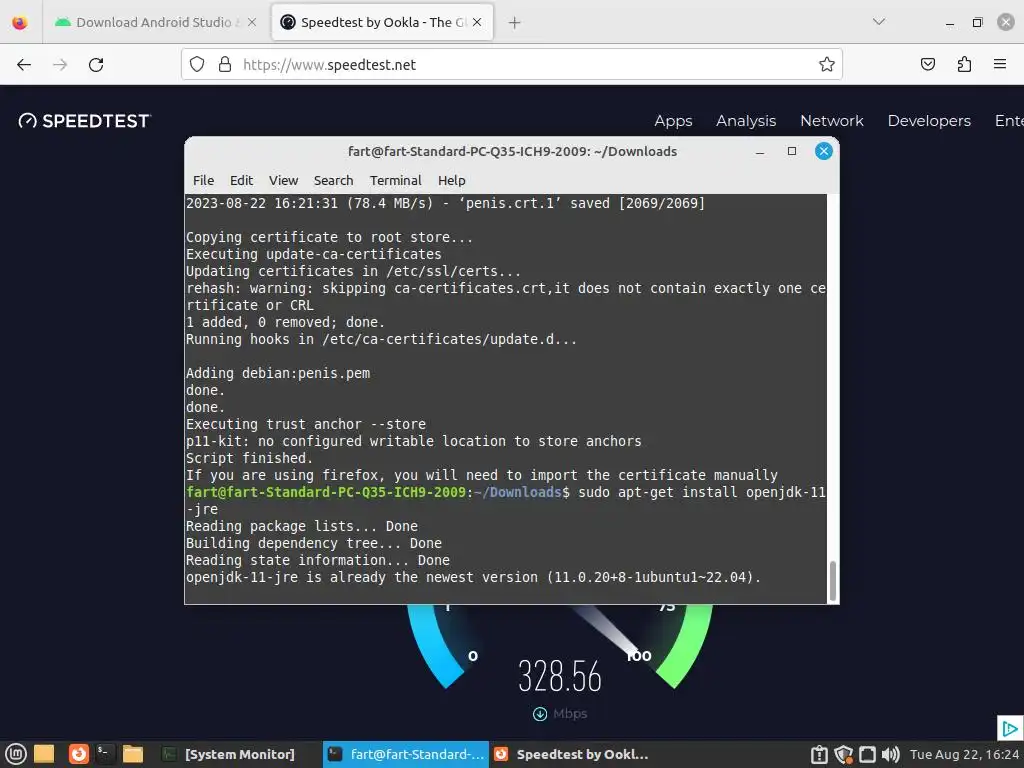Image resolution: width=1024 pixels, height=768 pixels.
Task: Click the download arrow icon beside Mbps
Action: pos(540,714)
